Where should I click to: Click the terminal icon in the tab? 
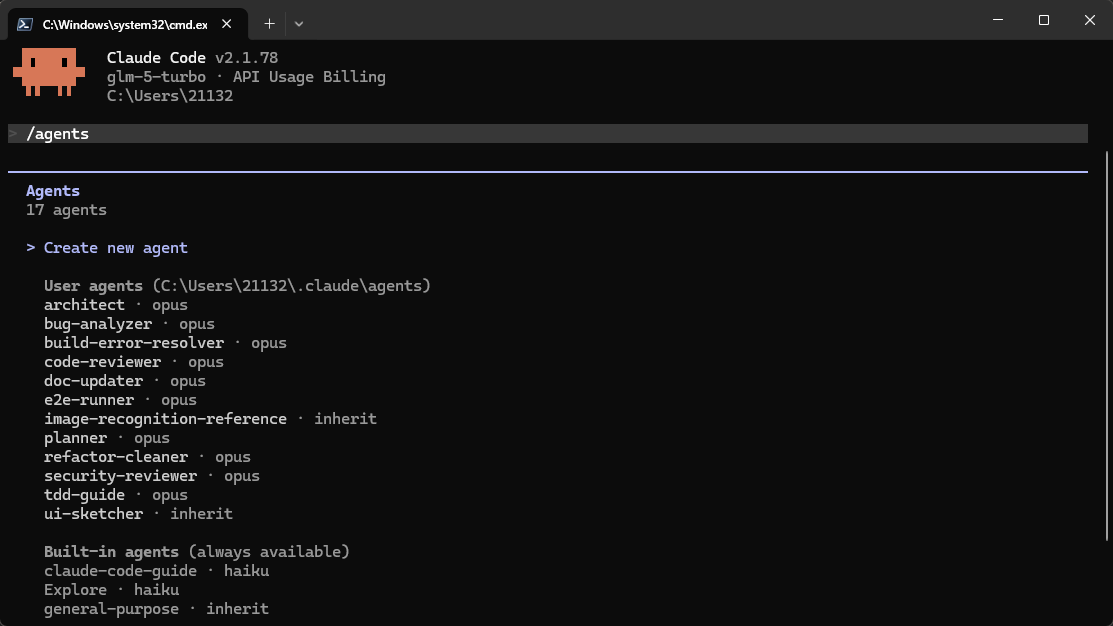pos(25,24)
